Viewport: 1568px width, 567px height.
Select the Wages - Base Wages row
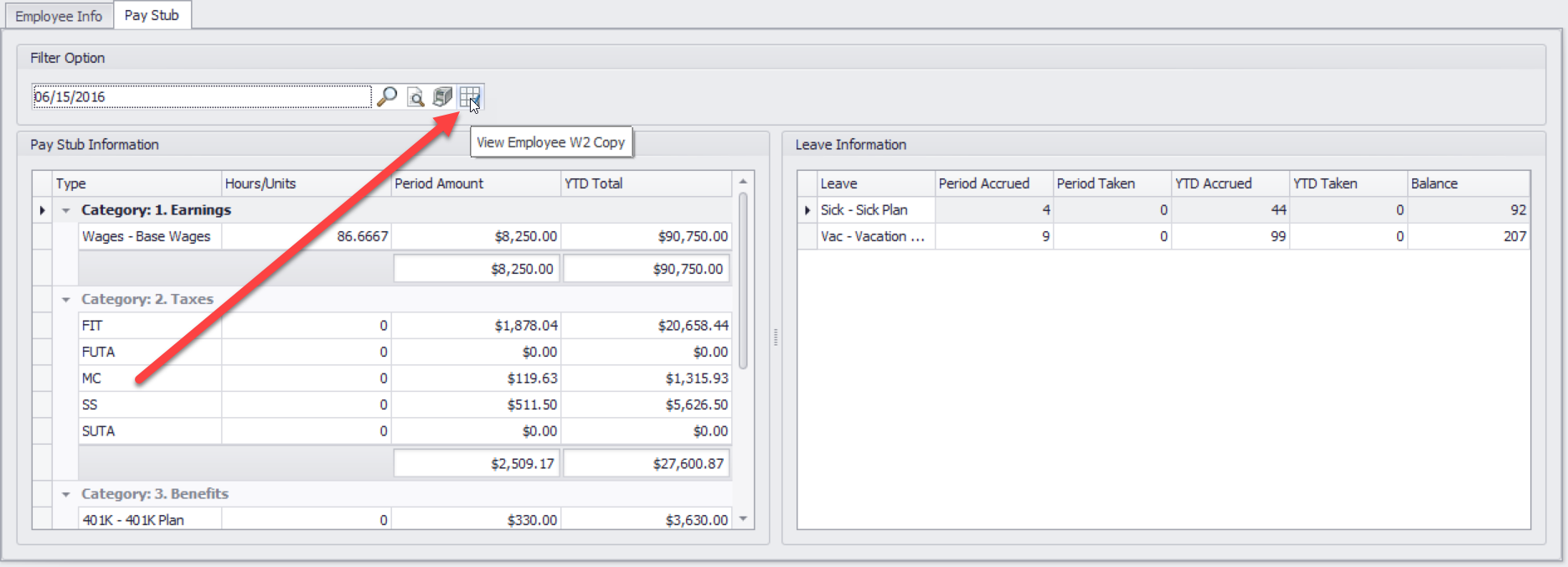pos(147,237)
